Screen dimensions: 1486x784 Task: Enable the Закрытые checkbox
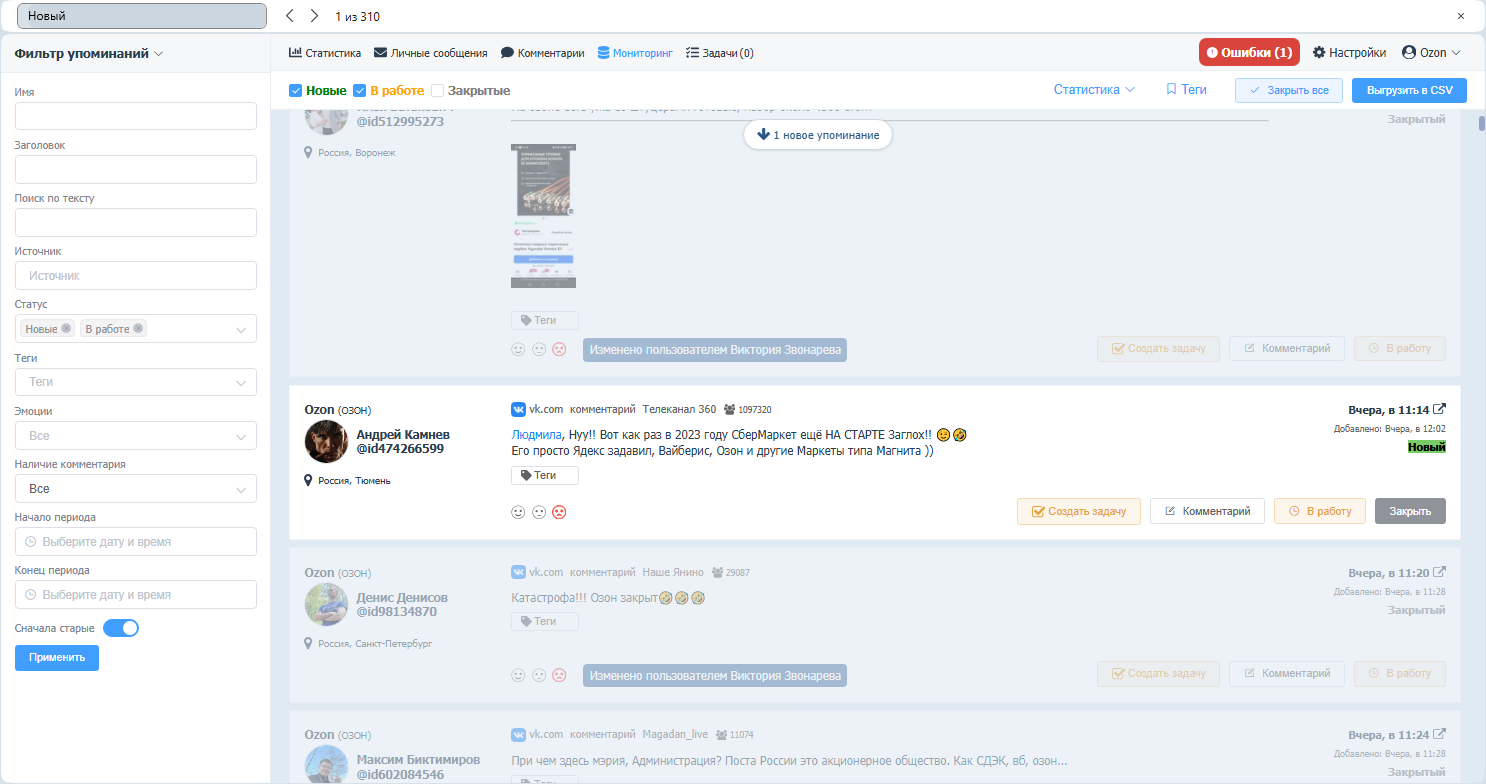coord(438,90)
